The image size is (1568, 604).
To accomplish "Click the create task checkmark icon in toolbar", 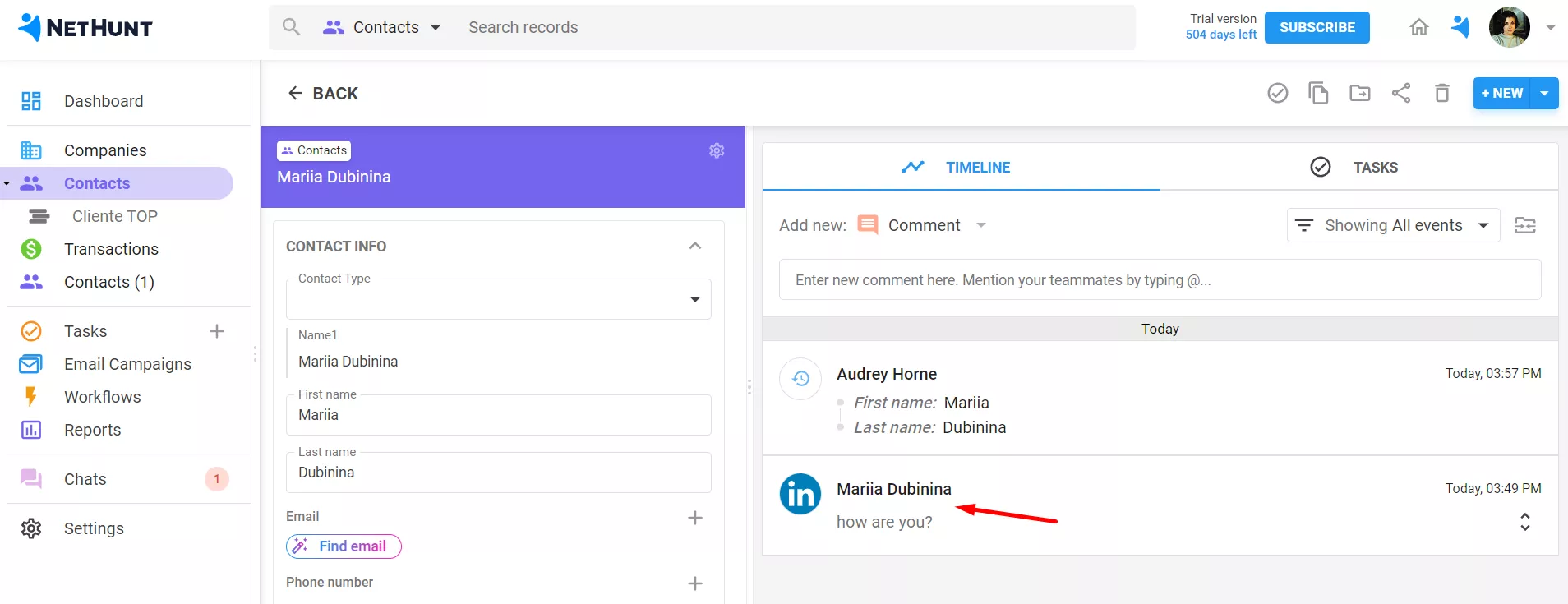I will click(1278, 93).
